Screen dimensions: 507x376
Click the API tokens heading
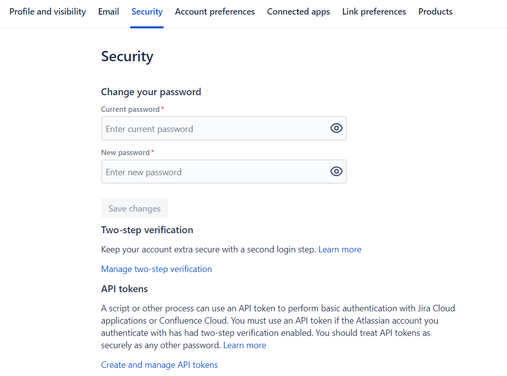[124, 289]
